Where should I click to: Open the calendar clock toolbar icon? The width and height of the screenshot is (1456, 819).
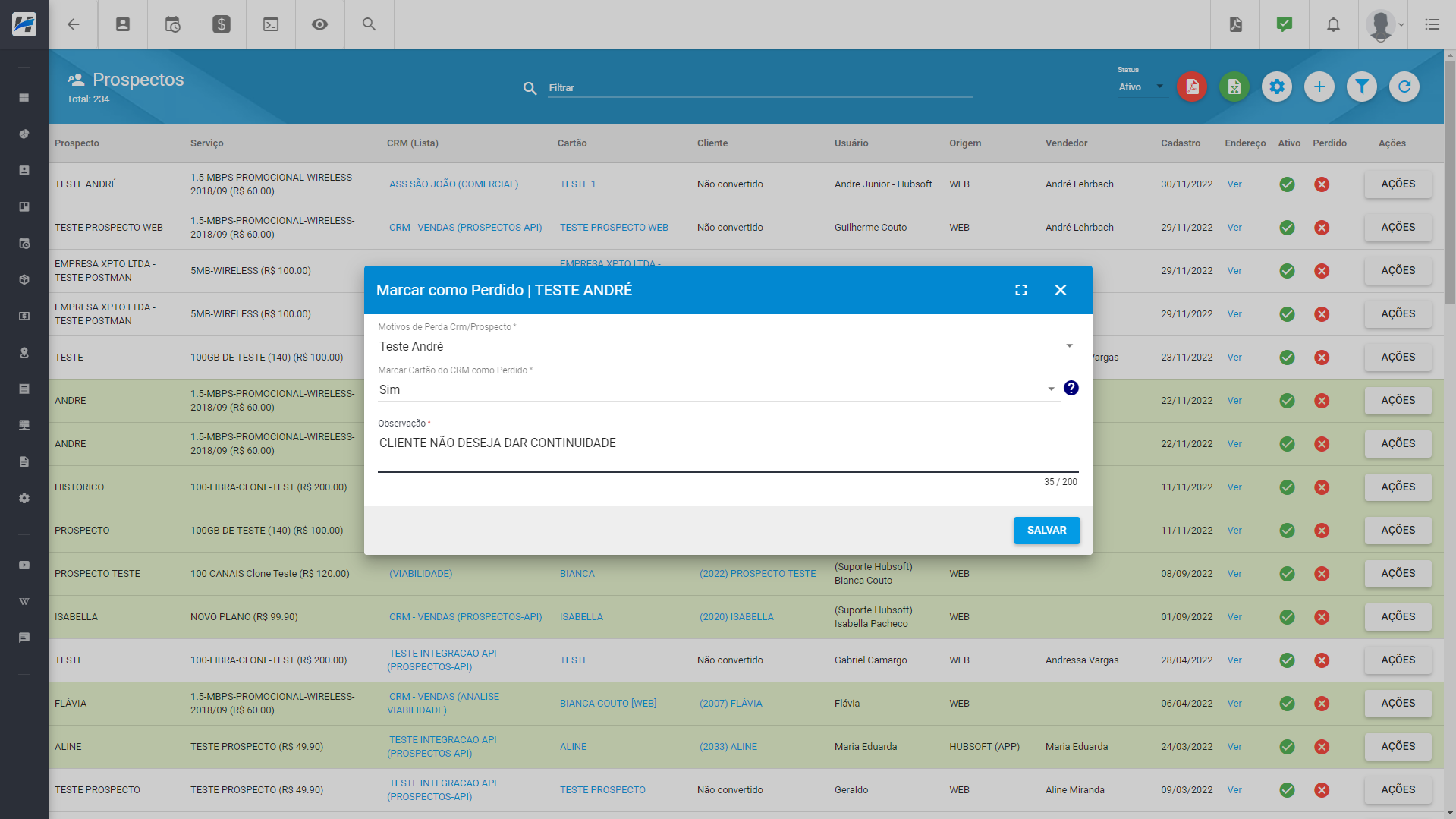point(172,24)
